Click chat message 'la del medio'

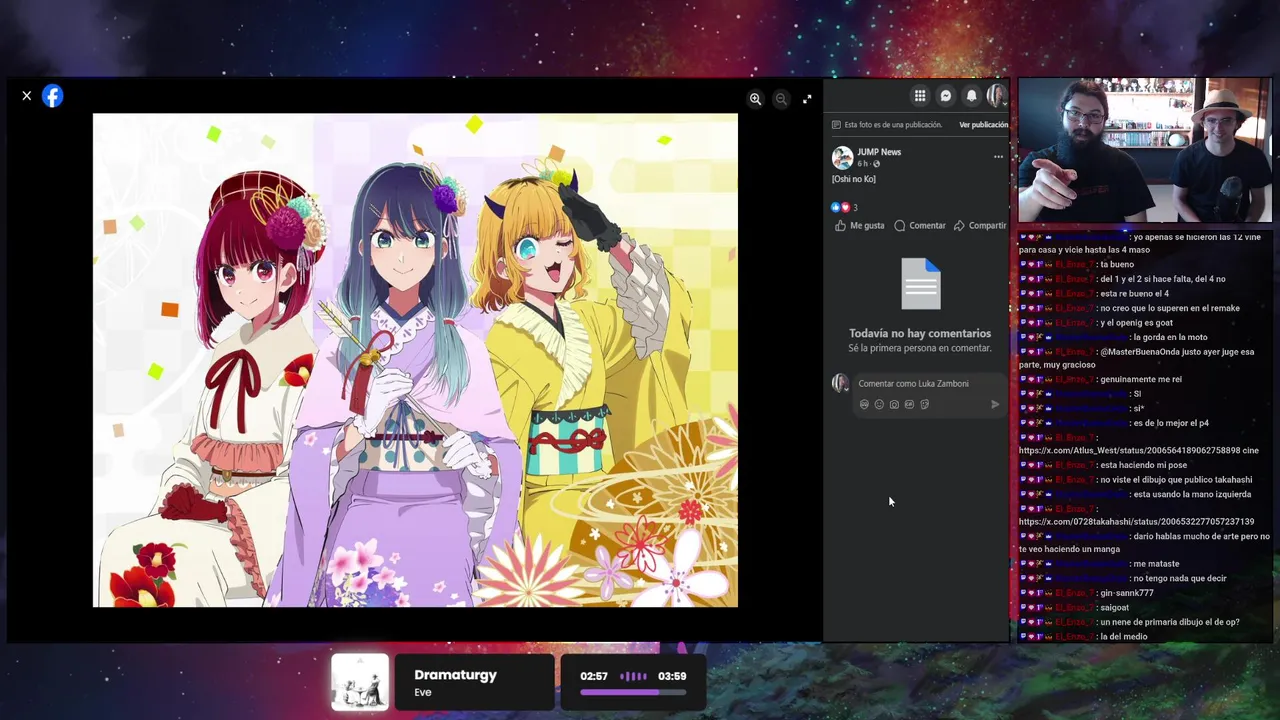(x=1123, y=637)
